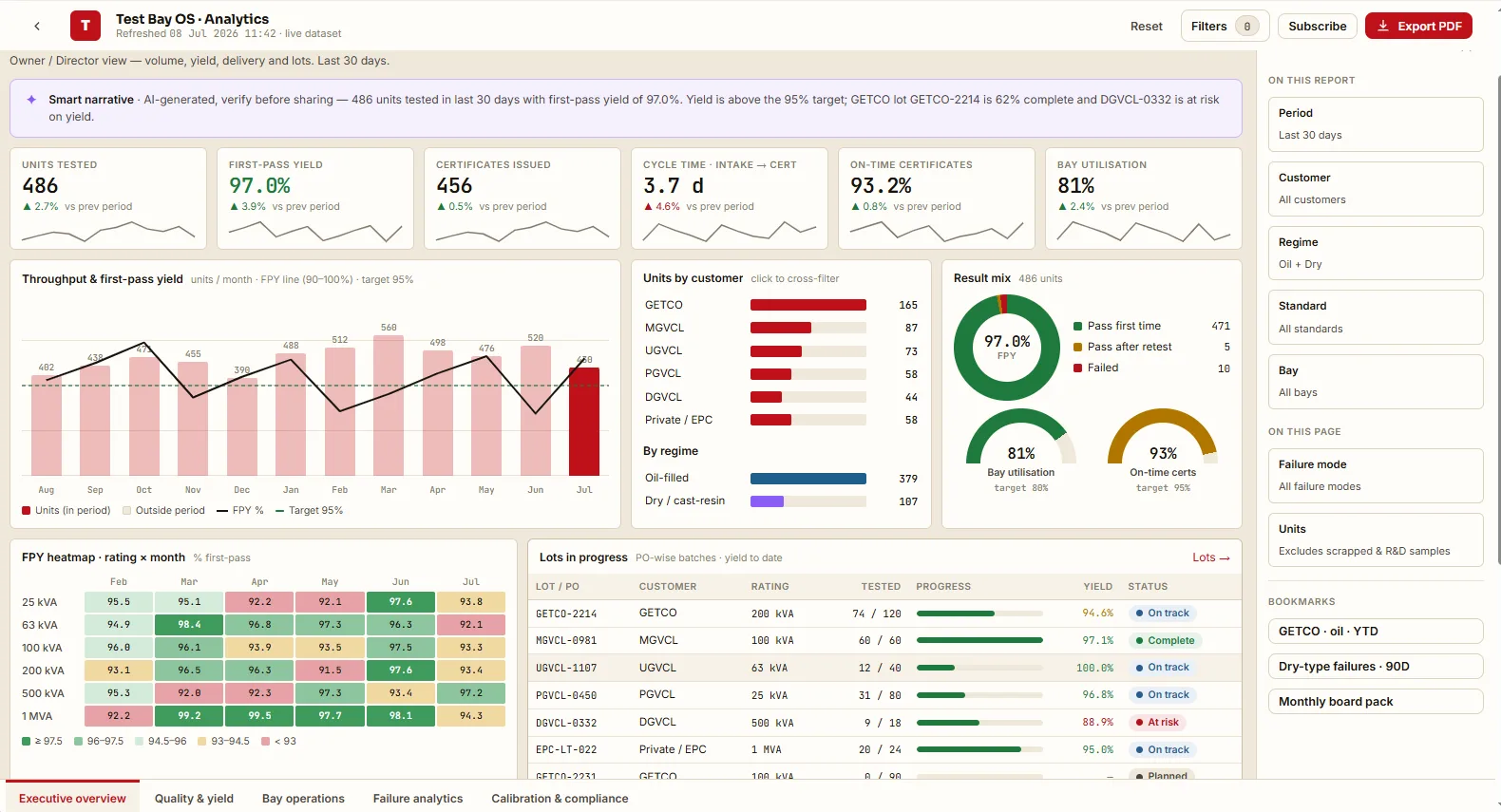The image size is (1501, 812).
Task: Toggle the Target 95% legend line
Action: [309, 511]
